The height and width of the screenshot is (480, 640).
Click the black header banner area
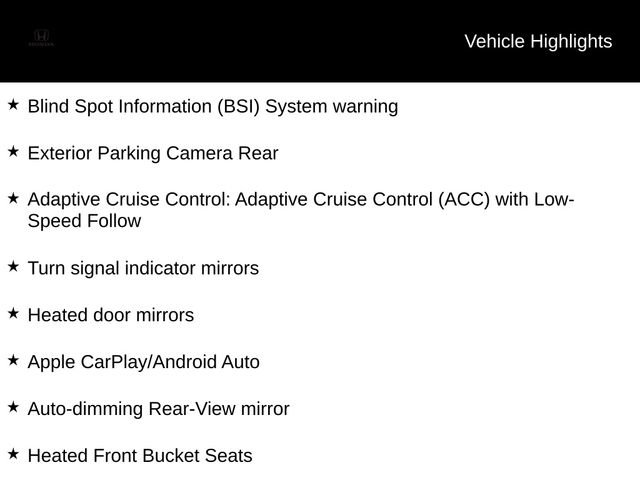tap(320, 41)
